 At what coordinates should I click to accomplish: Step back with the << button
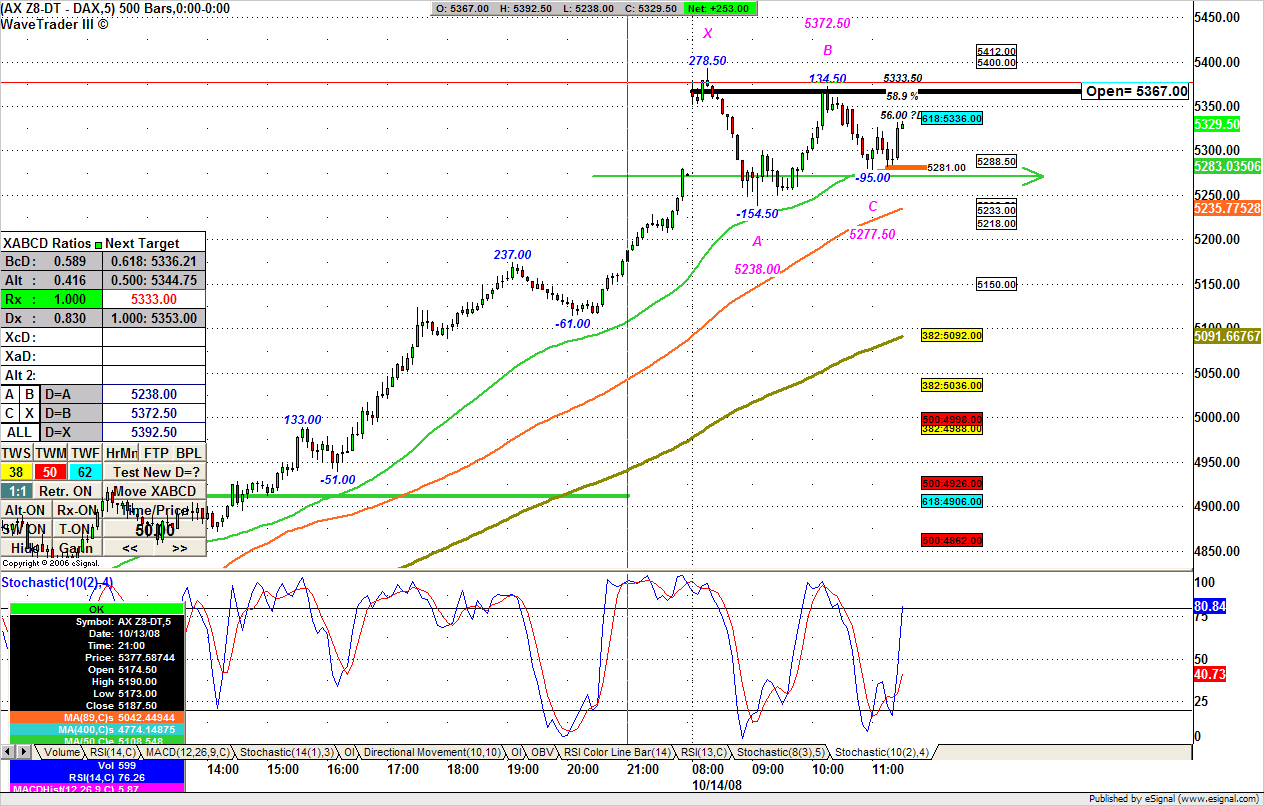pyautogui.click(x=130, y=548)
